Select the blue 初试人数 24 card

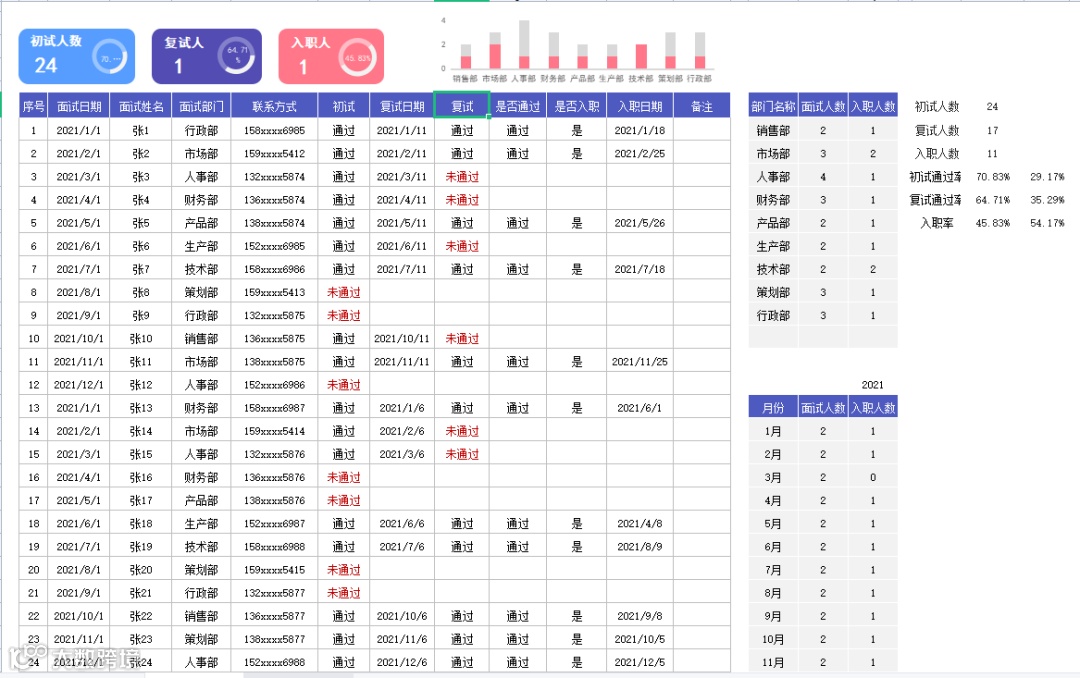76,56
